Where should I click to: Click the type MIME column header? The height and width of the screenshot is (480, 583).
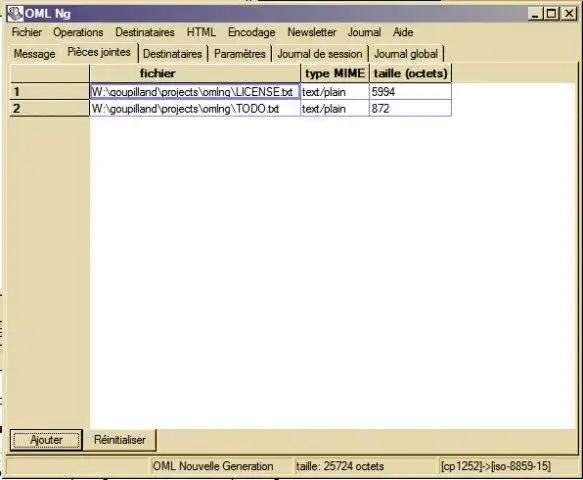point(335,73)
